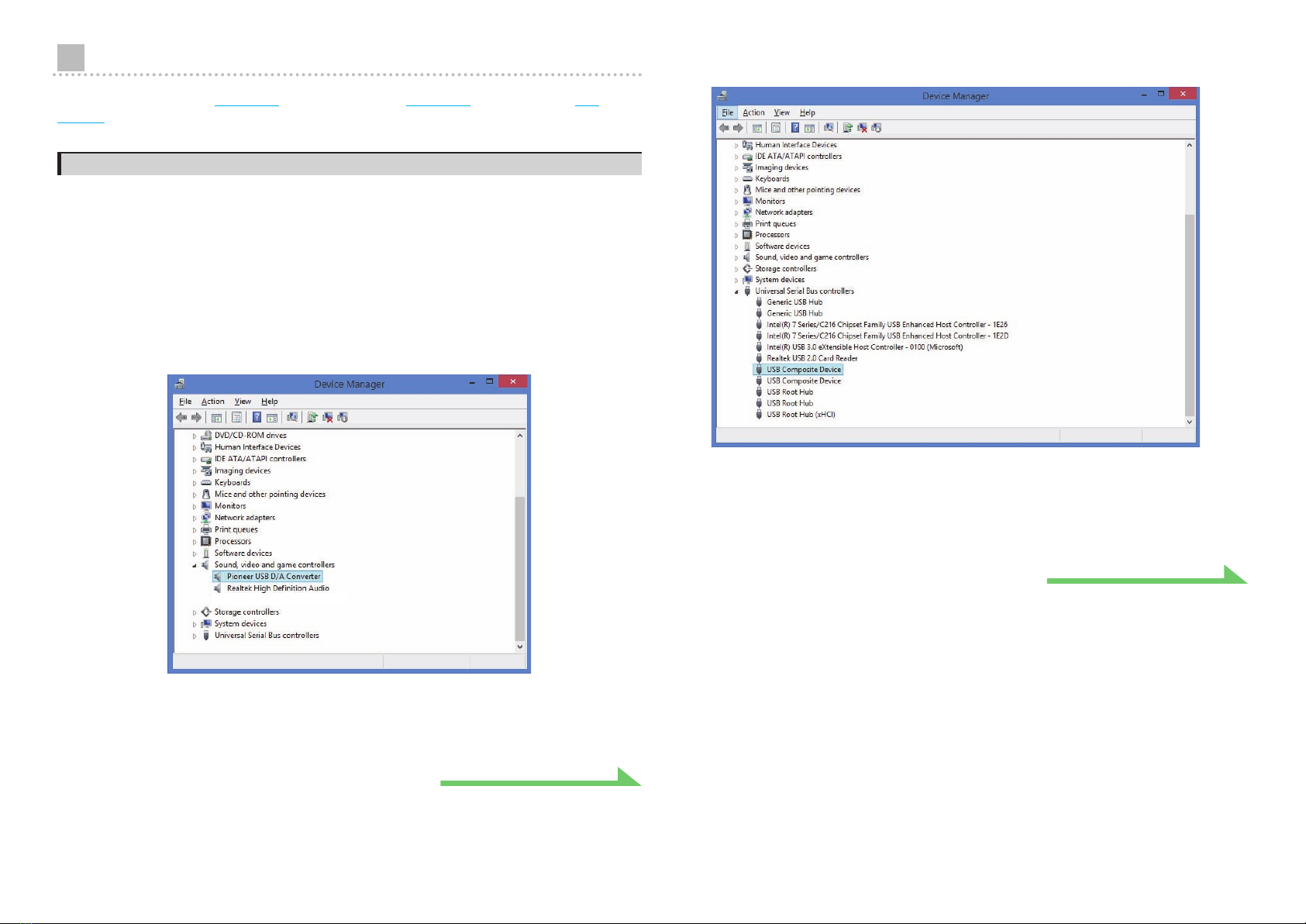The height and width of the screenshot is (924, 1306).
Task: Select Storage controllers in window with Pioneer converter
Action: [x=246, y=612]
